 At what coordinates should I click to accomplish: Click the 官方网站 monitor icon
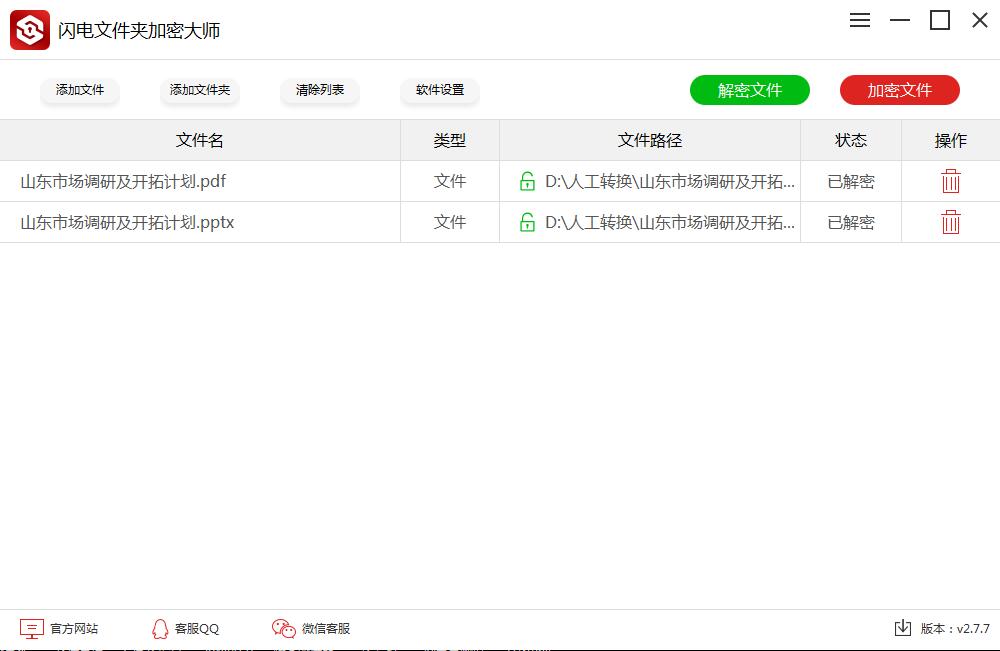point(31,628)
